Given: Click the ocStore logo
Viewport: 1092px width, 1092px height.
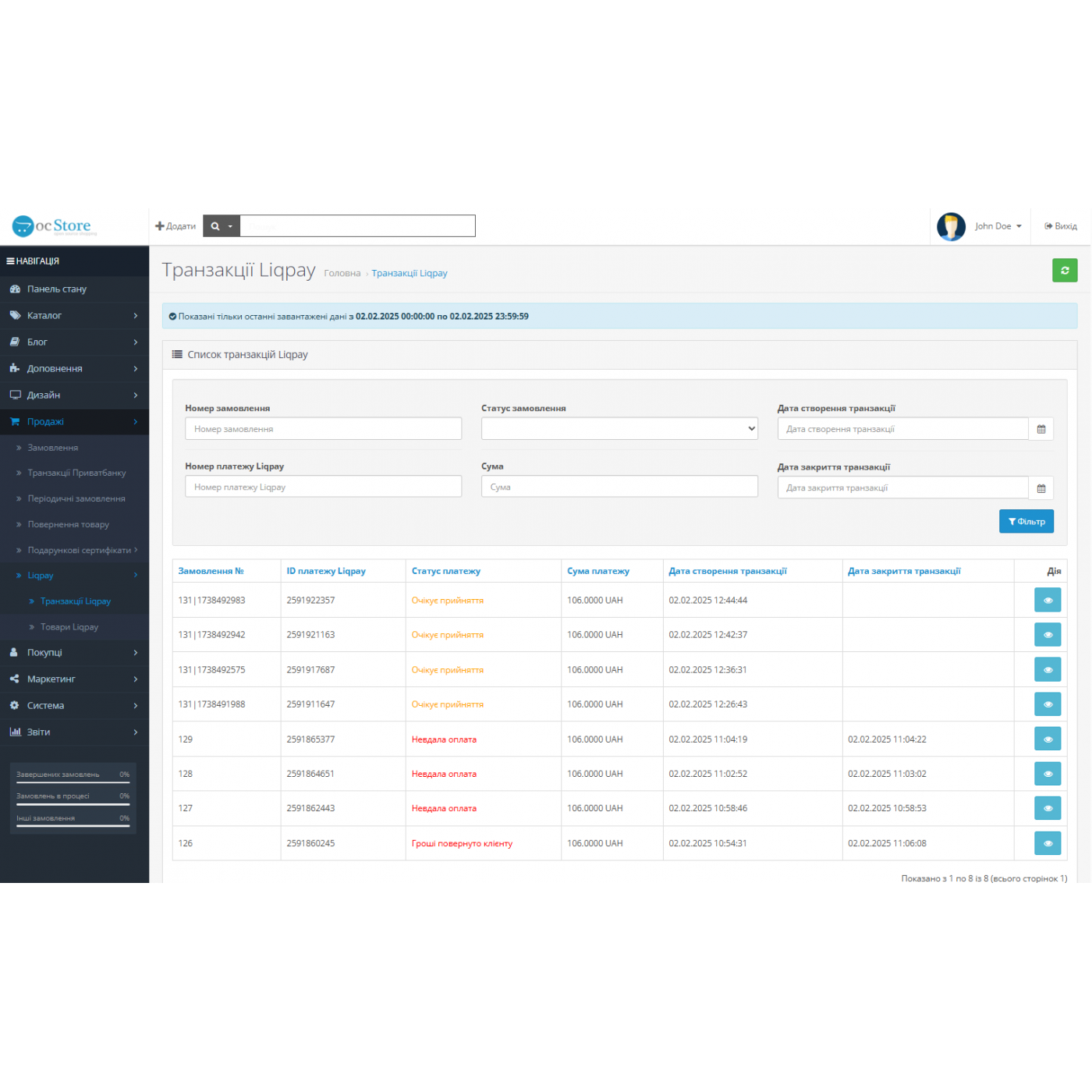Looking at the screenshot, I should tap(55, 226).
